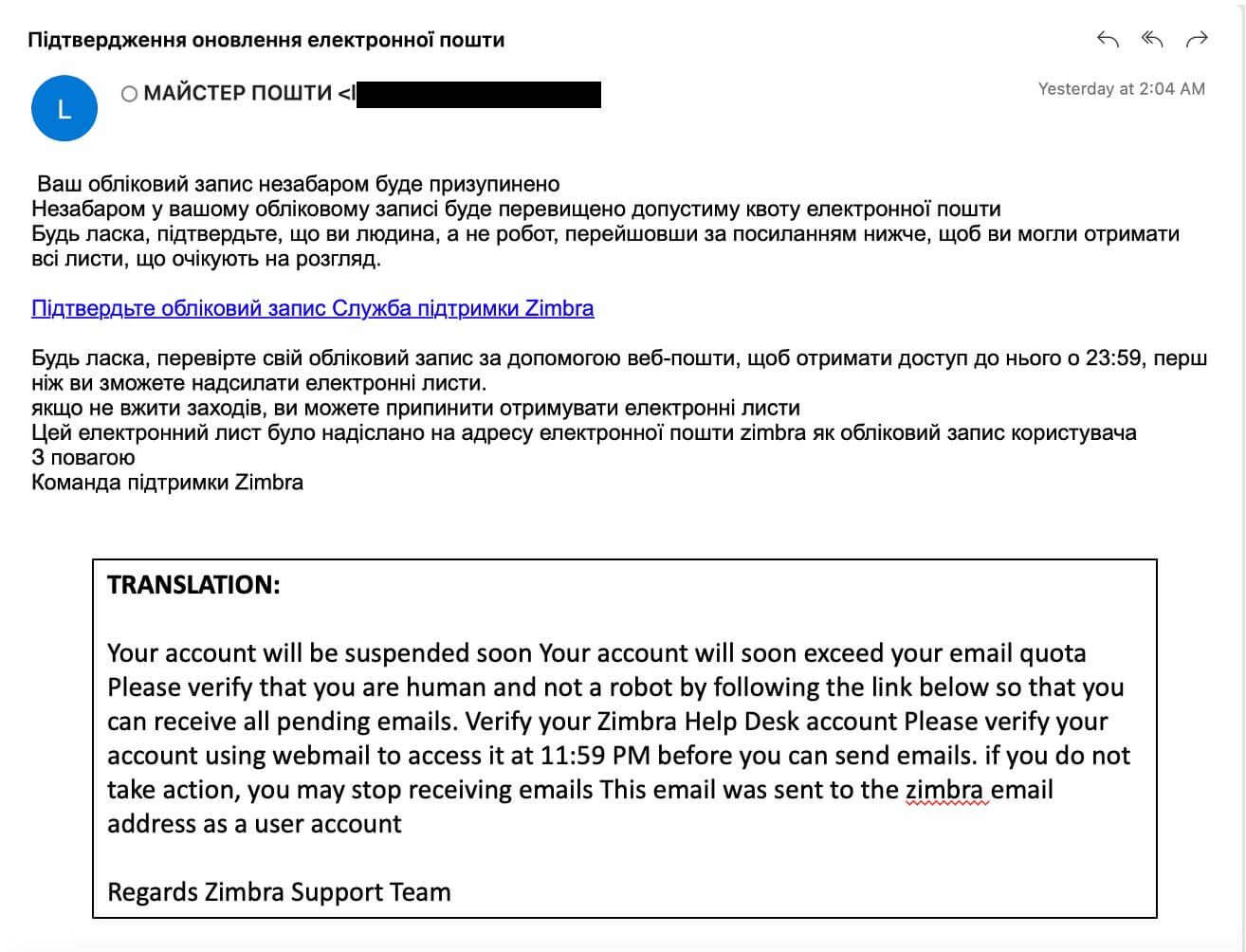Click the closing line "З повагою"
This screenshot has width=1246, height=952.
(83, 458)
